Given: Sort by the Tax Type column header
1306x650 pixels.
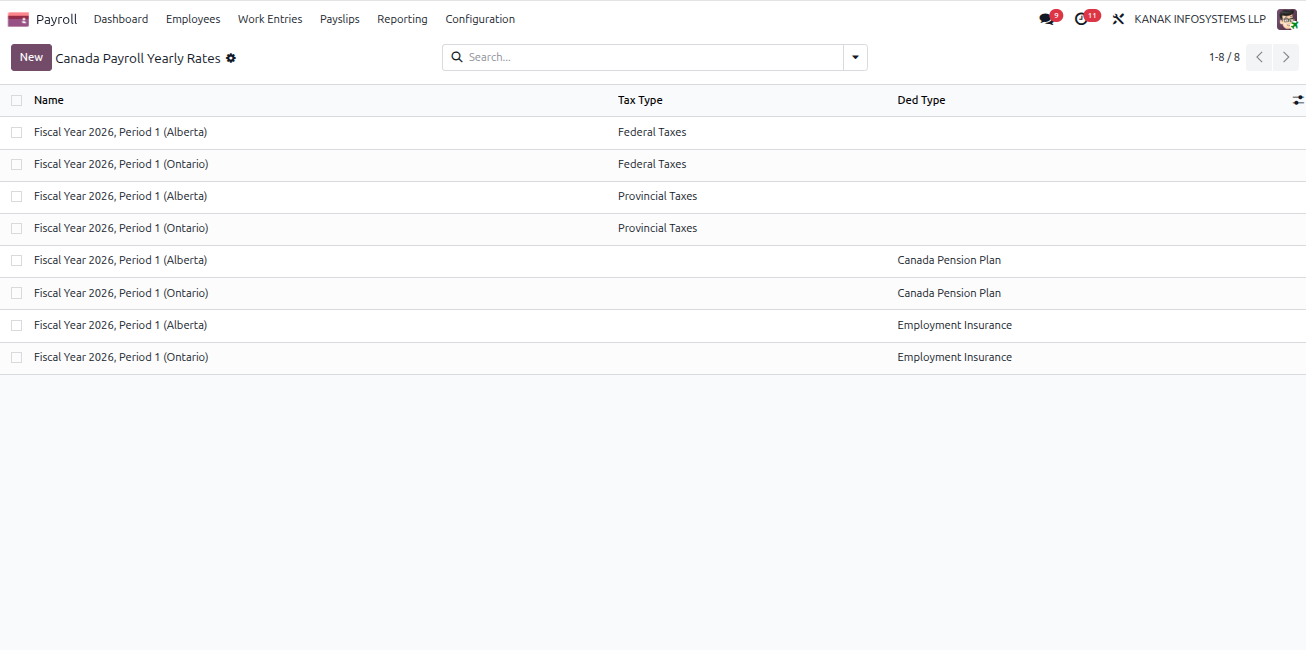Looking at the screenshot, I should (640, 100).
